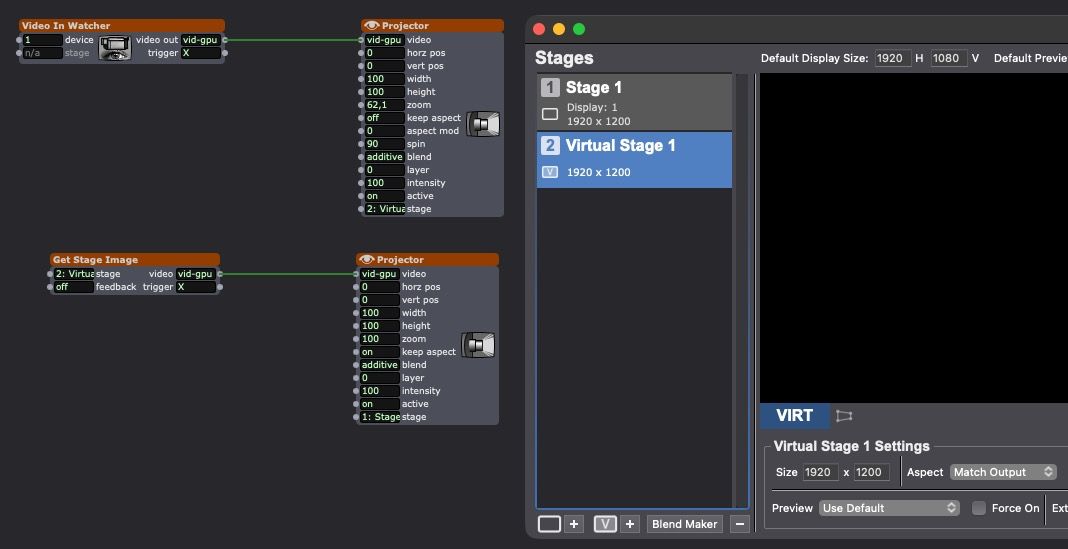The width and height of the screenshot is (1068, 549).
Task: Select Virtual Stage 1 in the Stages list
Action: click(x=634, y=160)
